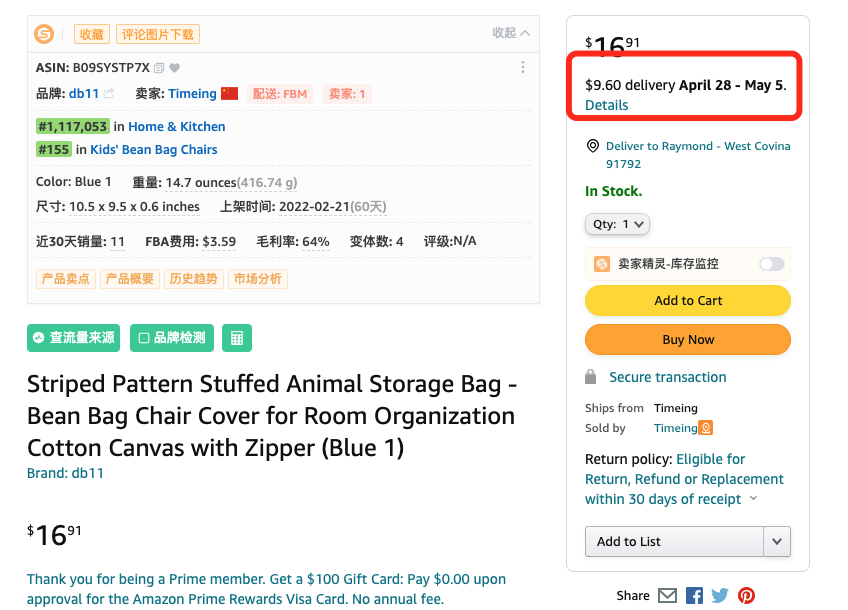The image size is (848, 610).
Task: Click the heart icon beside the ASIN
Action: click(x=174, y=68)
